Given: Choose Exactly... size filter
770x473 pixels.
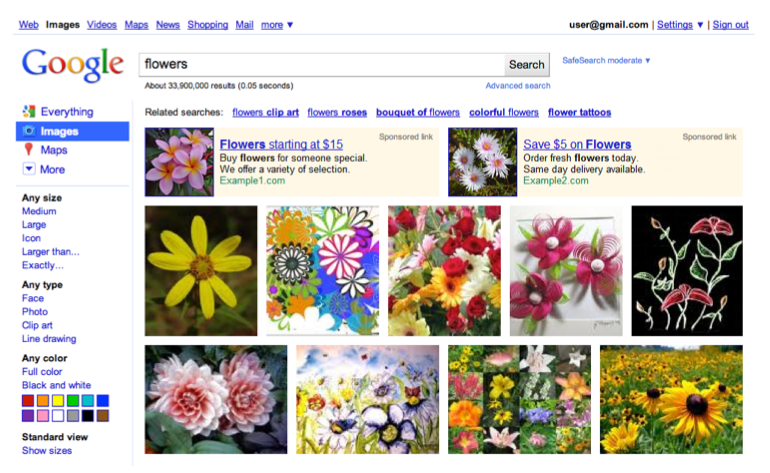Looking at the screenshot, I should (43, 265).
